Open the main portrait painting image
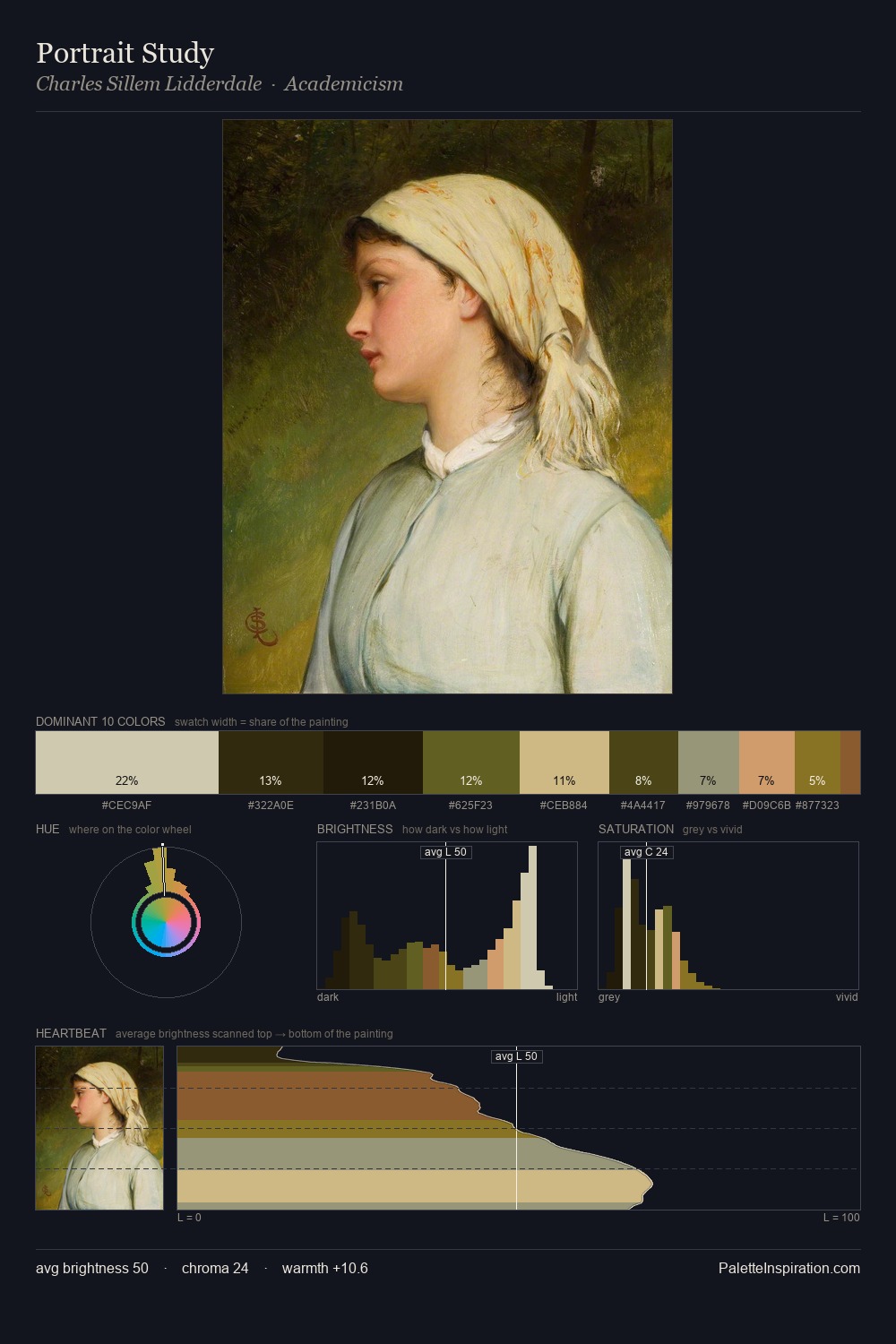 (x=447, y=407)
